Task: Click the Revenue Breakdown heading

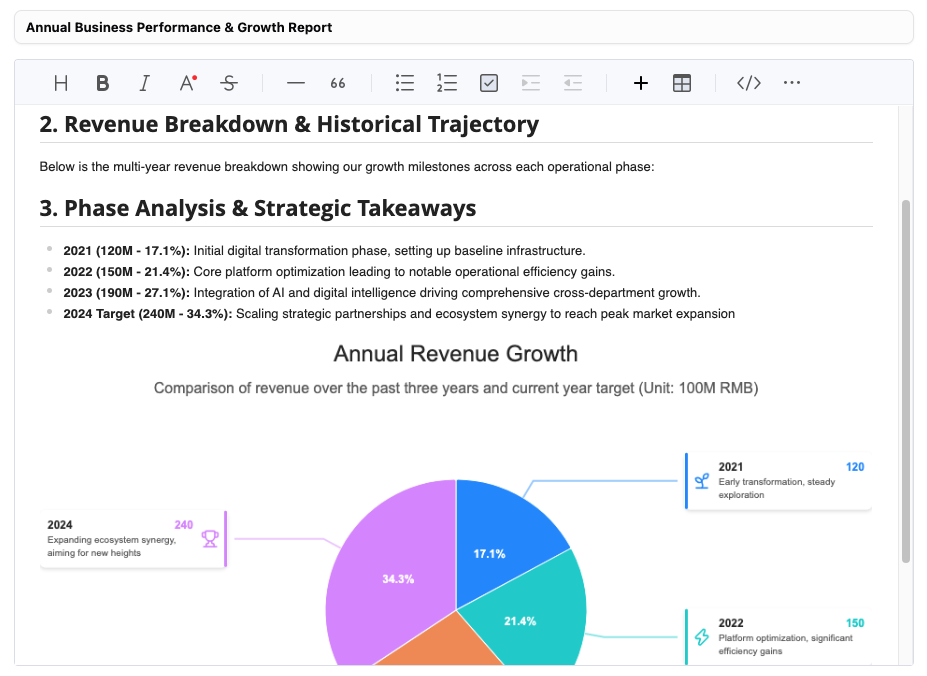Action: 289,125
